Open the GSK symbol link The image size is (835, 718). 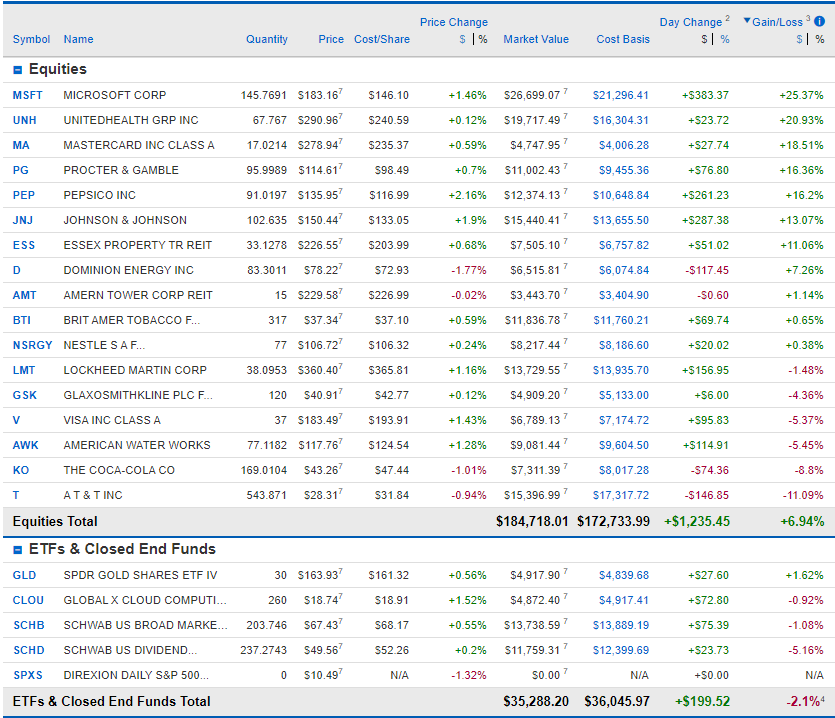24,396
